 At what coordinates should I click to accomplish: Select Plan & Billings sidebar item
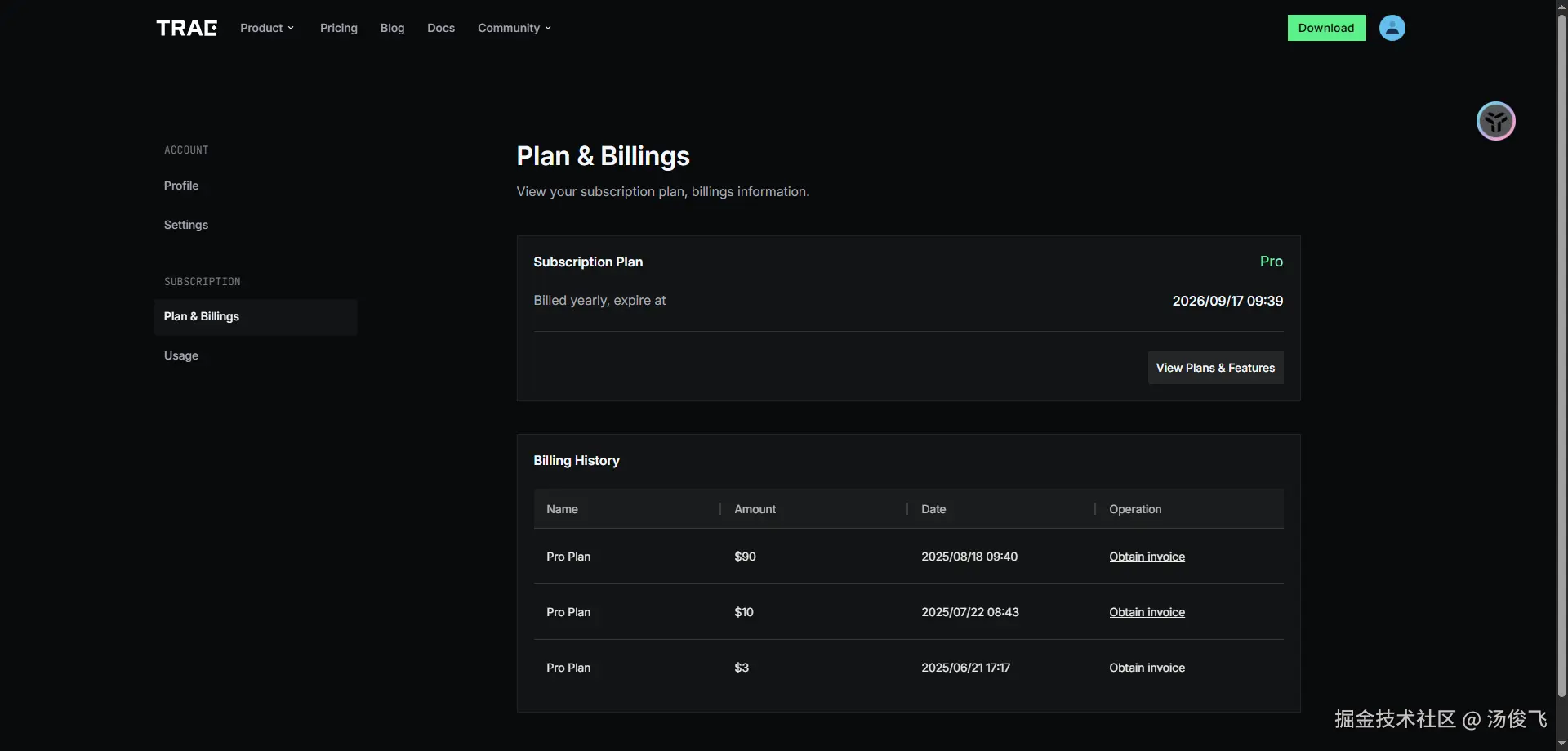(x=202, y=316)
